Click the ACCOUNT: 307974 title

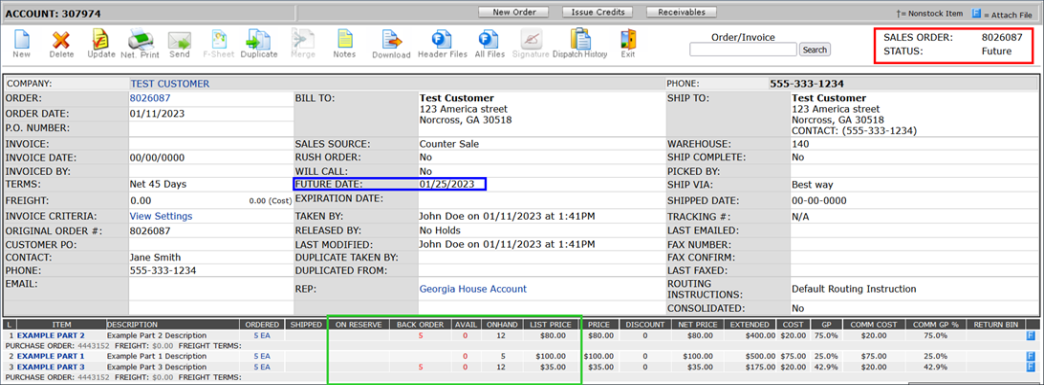tap(45, 13)
